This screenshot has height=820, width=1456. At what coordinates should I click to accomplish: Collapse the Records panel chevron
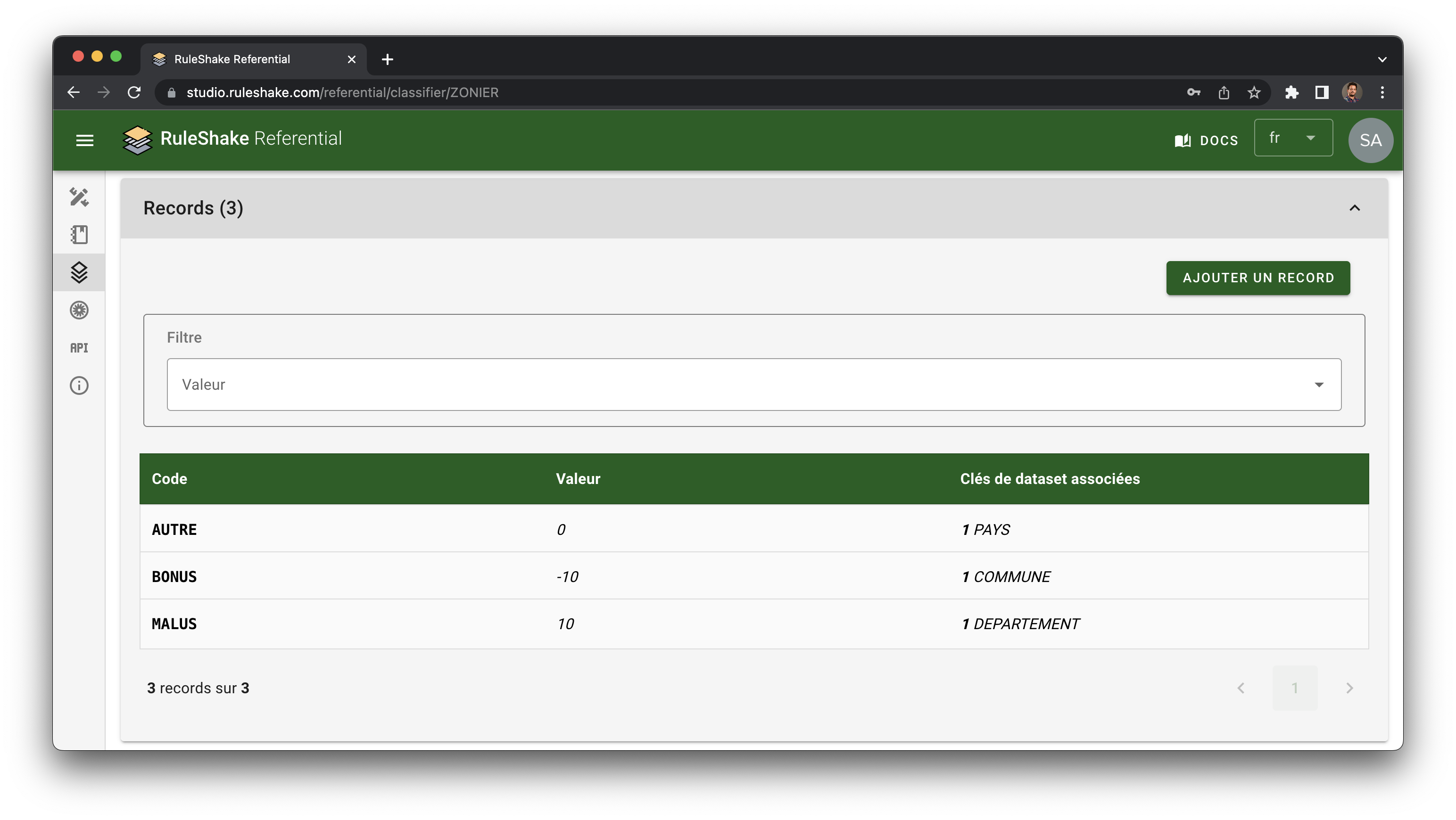(1354, 208)
